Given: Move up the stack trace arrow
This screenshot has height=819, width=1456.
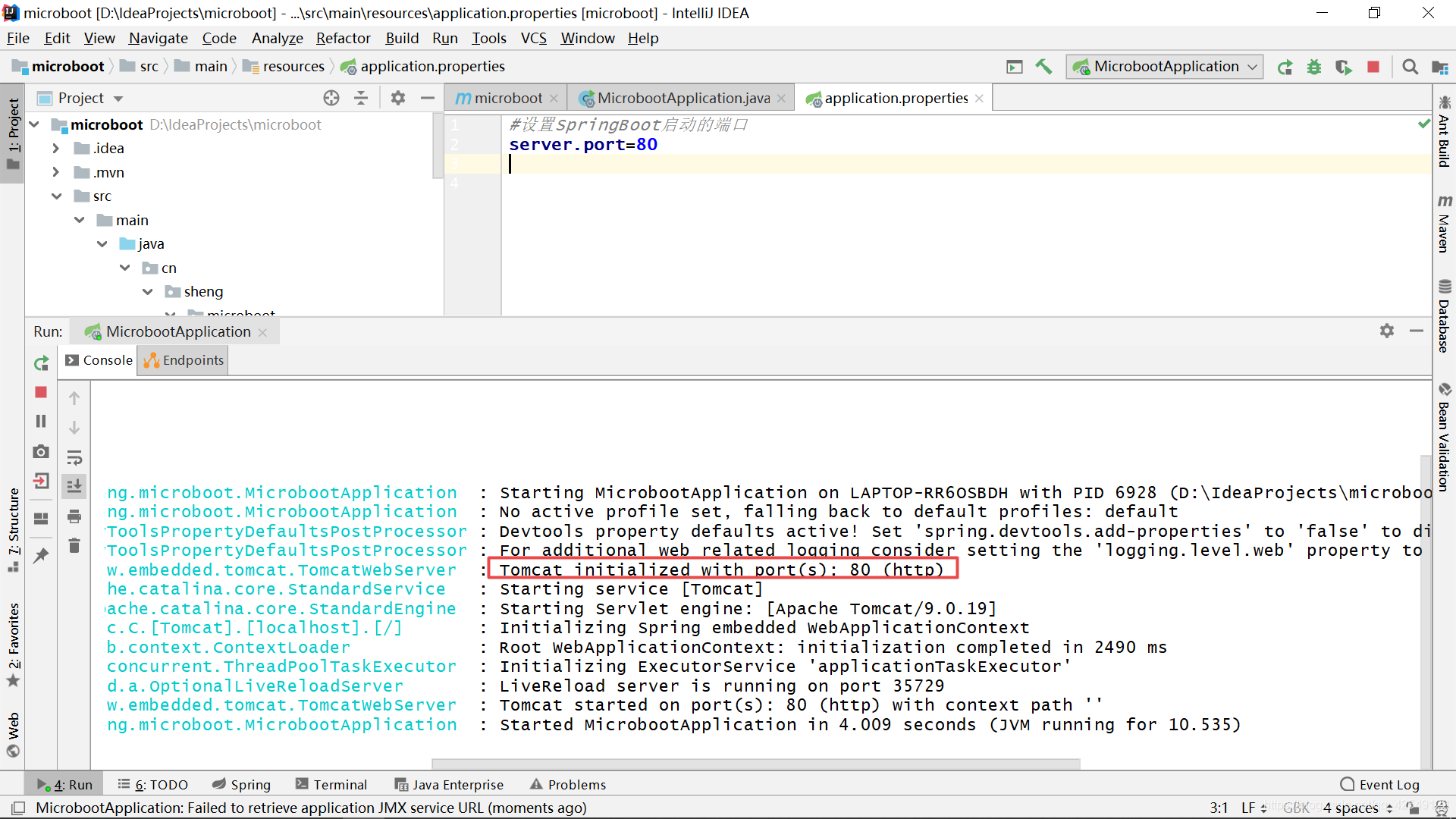Looking at the screenshot, I should 74,398.
